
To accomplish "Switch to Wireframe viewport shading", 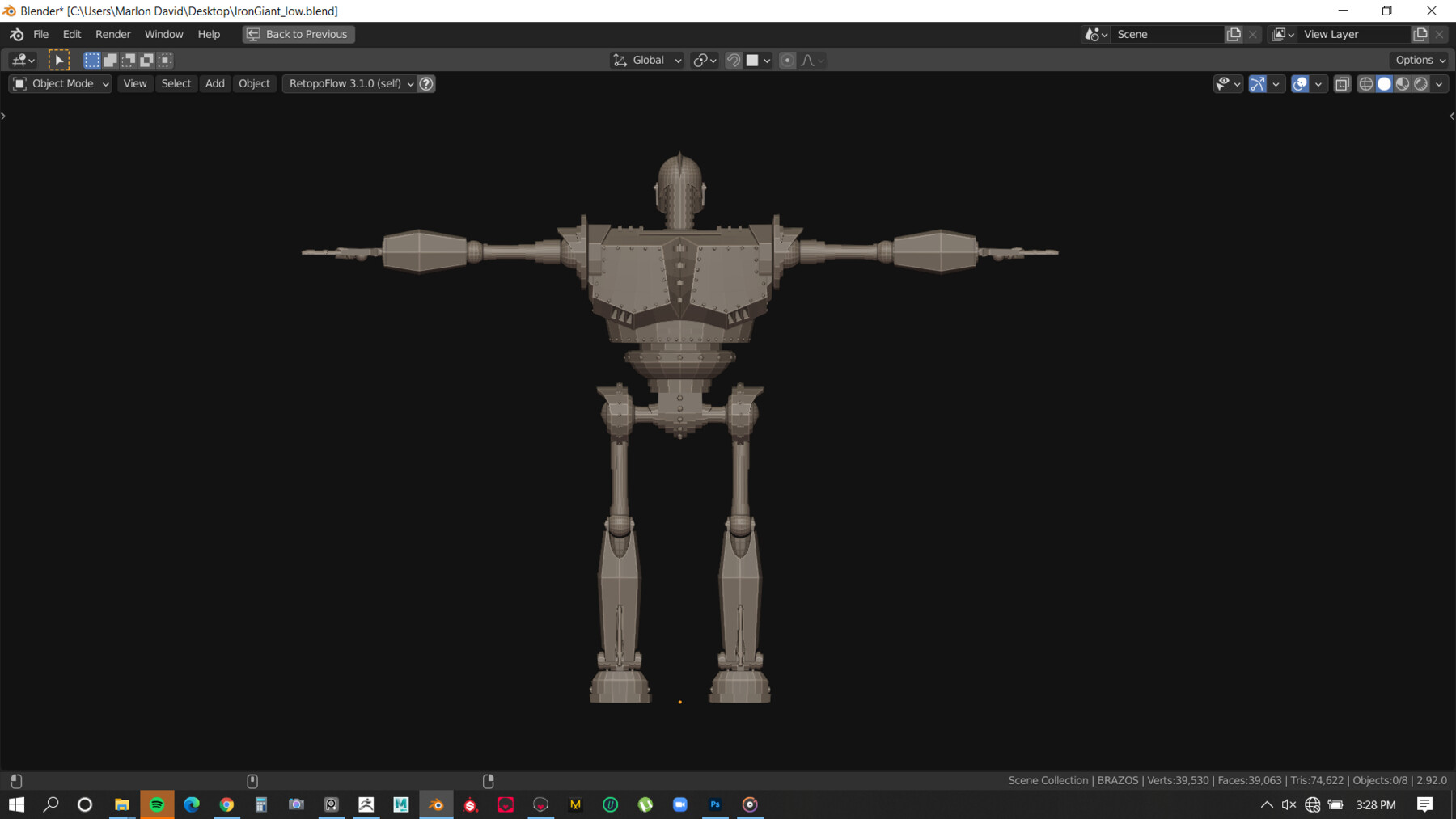I will point(1365,84).
